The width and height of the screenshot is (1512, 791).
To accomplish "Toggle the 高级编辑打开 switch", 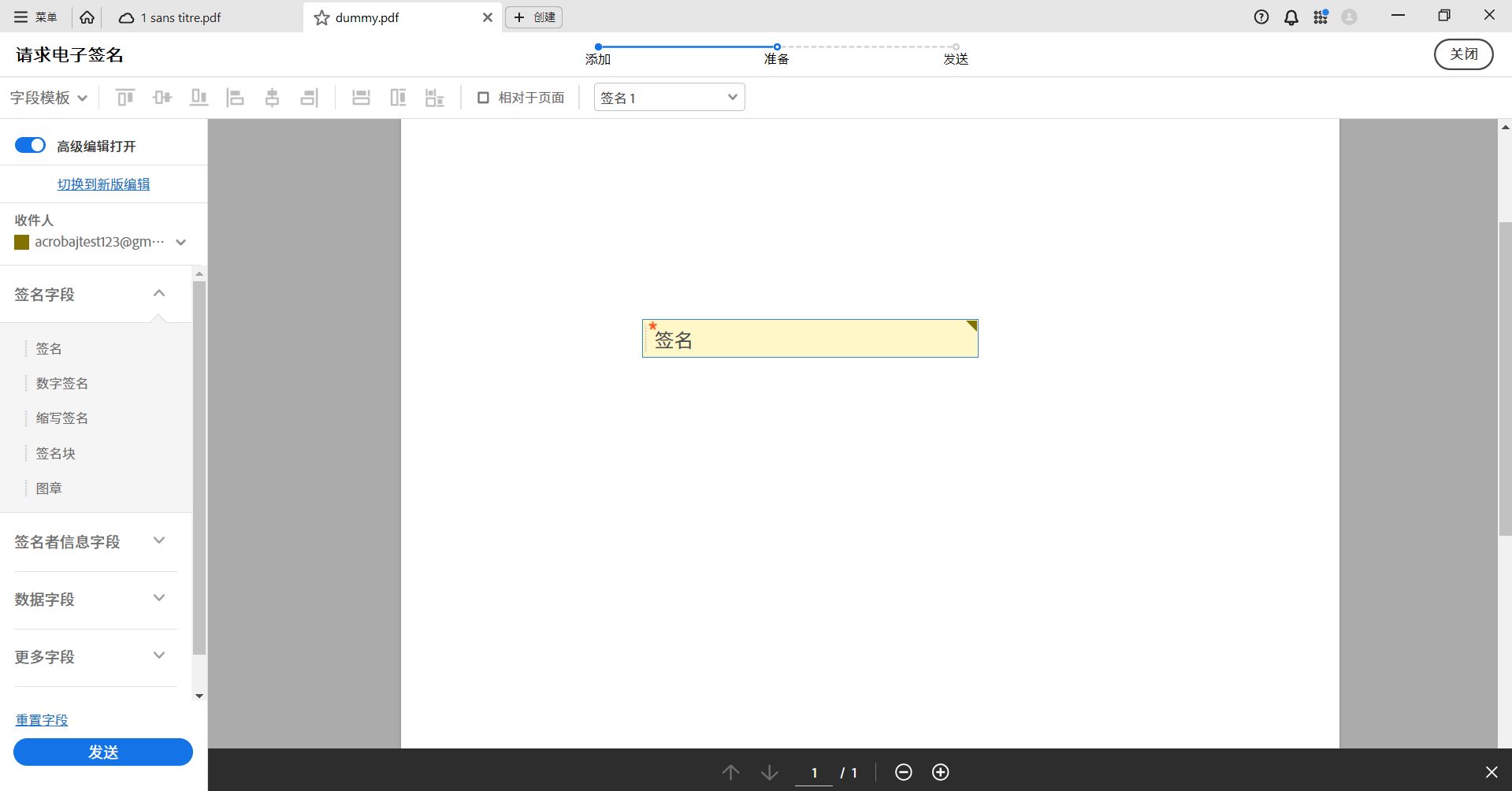I will 31,145.
